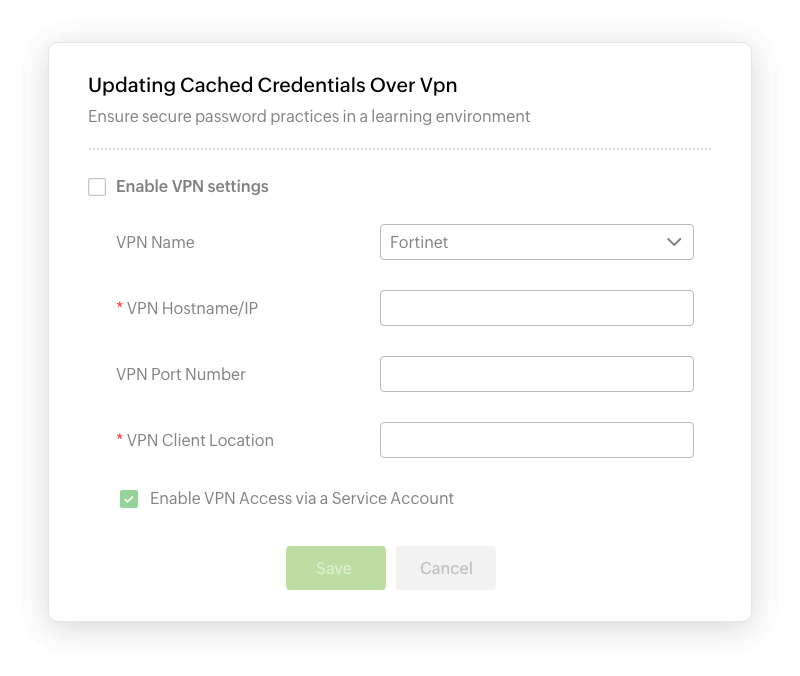Click the VPN Client Location label
800x676 pixels.
(197, 439)
